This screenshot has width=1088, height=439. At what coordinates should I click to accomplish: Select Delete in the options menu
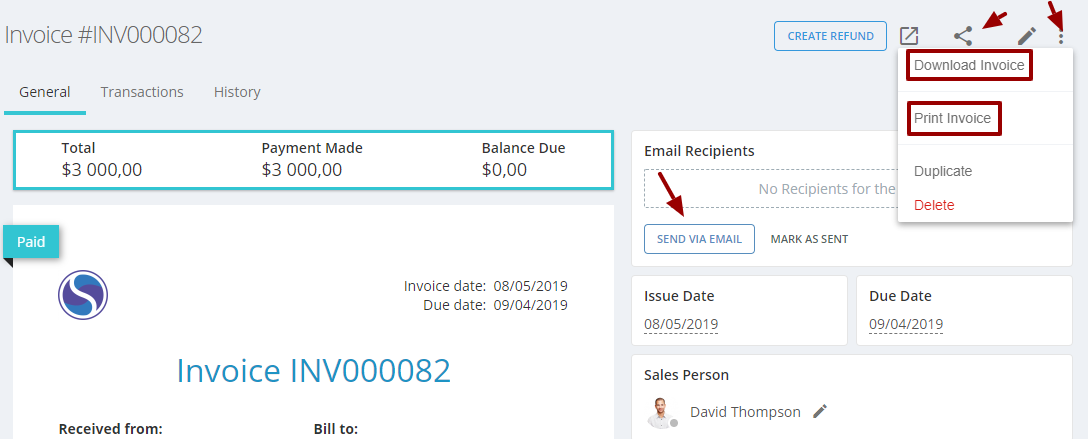[934, 205]
